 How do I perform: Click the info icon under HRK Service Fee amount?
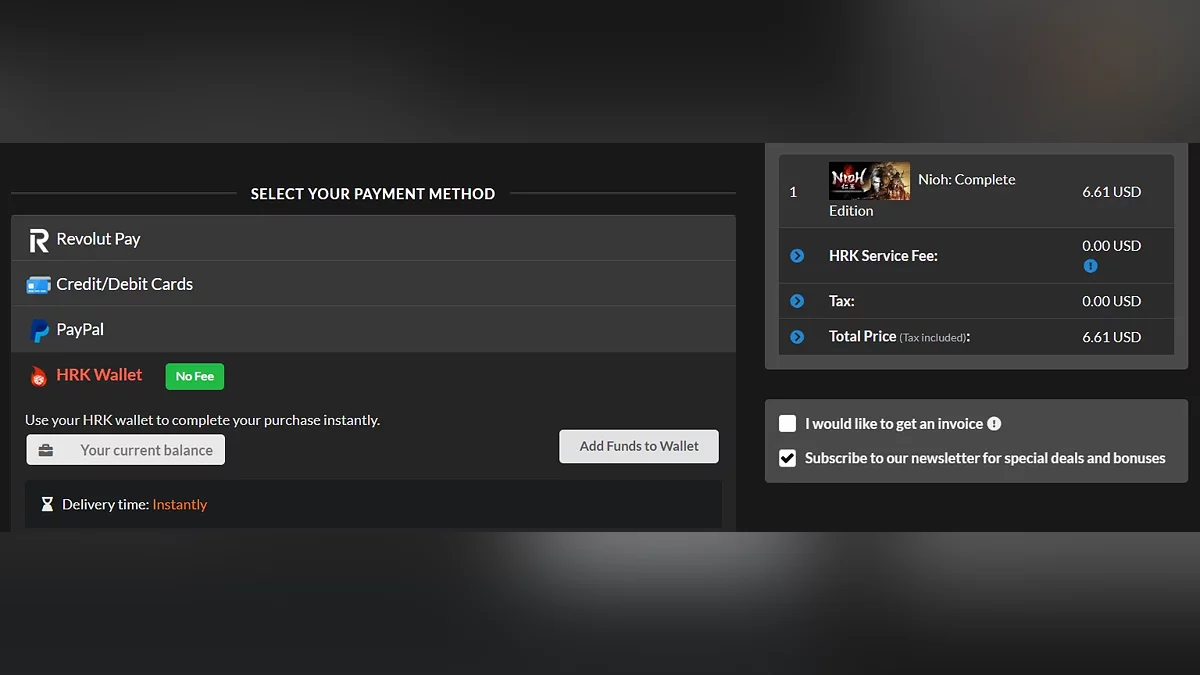coord(1090,266)
